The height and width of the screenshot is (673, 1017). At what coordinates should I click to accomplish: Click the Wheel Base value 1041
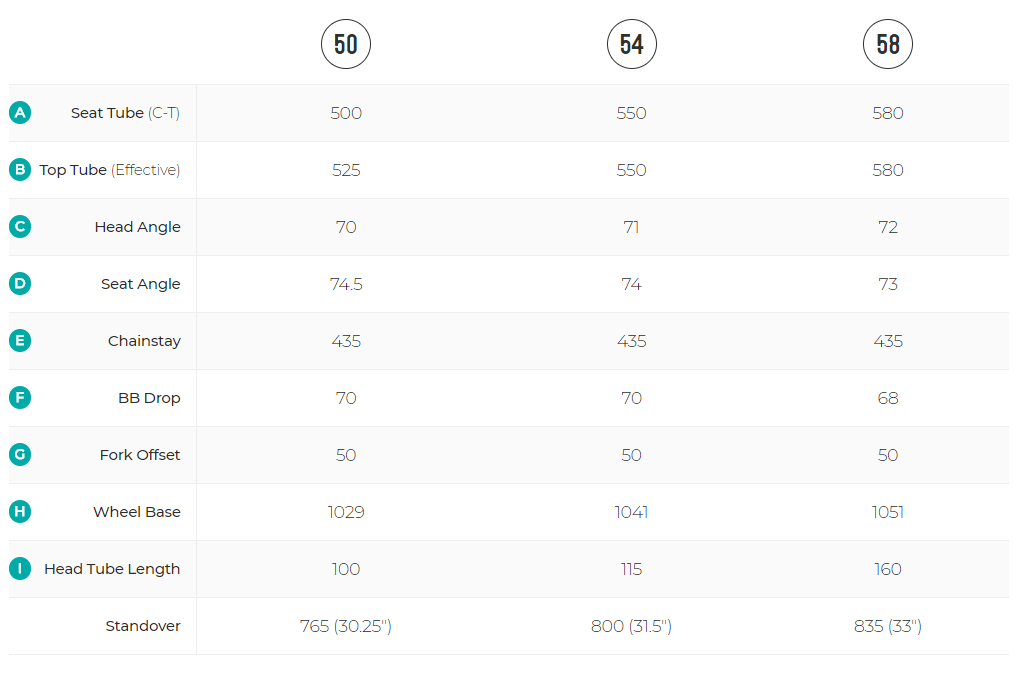click(632, 512)
